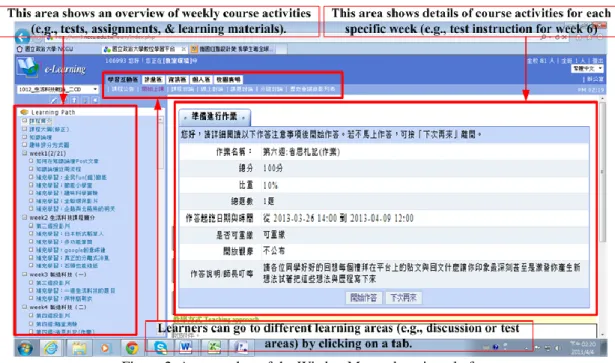Open Windows Media Player from the taskbar
Image resolution: width=615 pixels, height=363 pixels.
click(x=105, y=348)
